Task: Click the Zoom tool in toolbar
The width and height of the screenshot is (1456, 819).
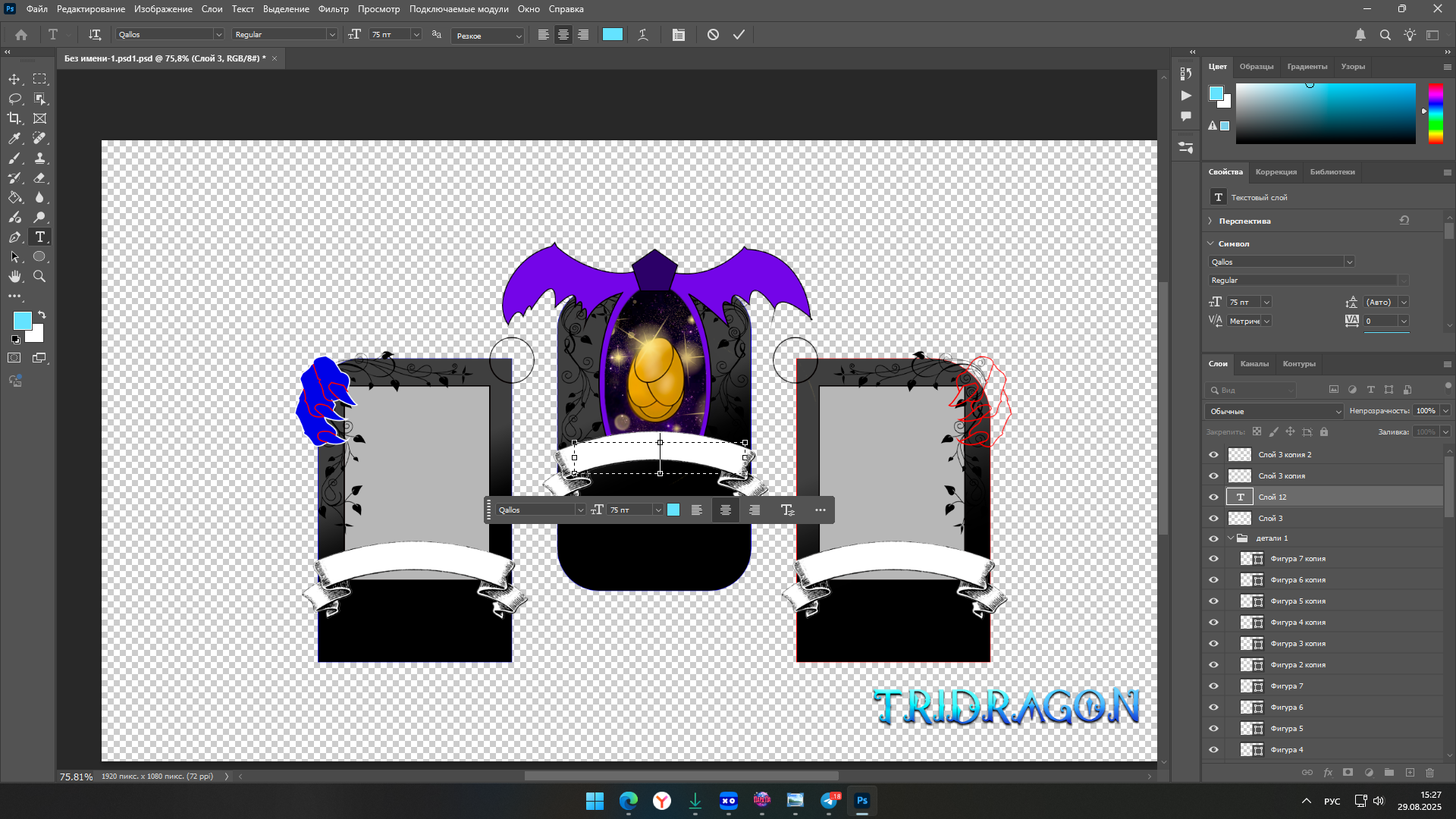Action: (x=39, y=277)
